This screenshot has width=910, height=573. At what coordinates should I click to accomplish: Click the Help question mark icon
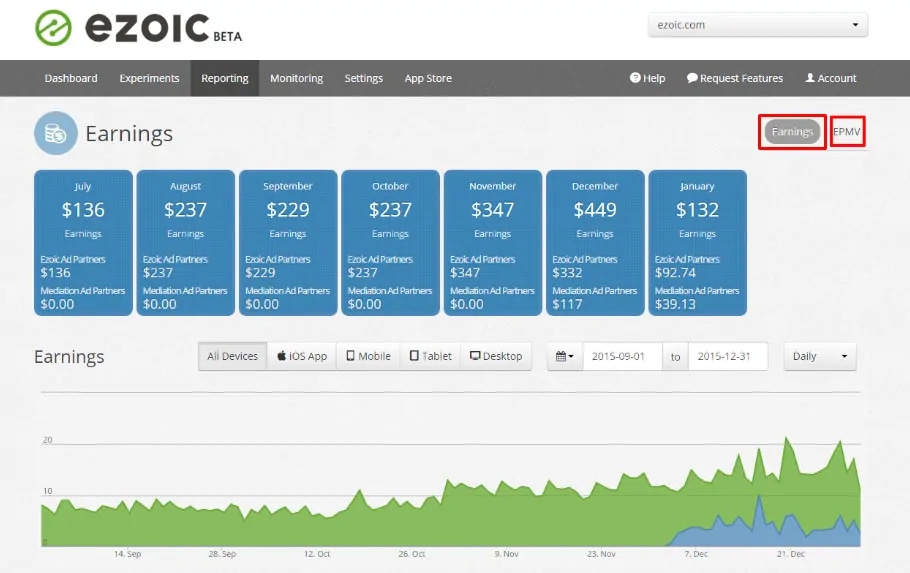(x=635, y=78)
